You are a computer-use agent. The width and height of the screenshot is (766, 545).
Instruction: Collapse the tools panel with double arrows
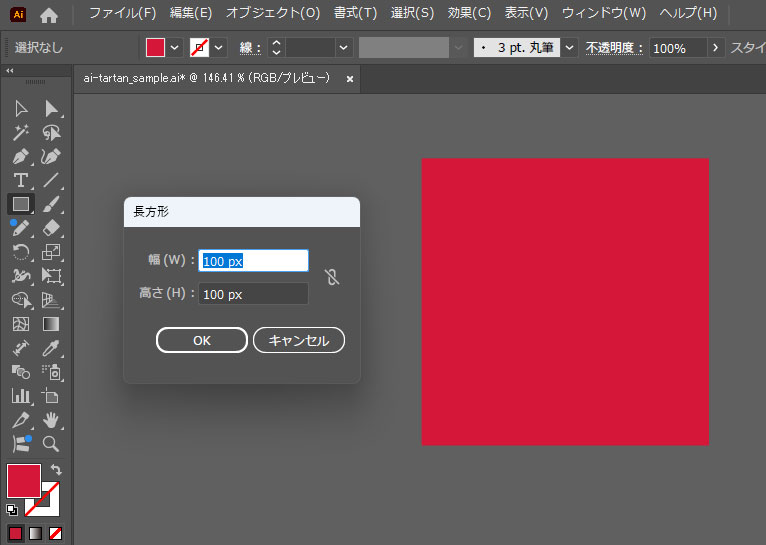pos(10,71)
